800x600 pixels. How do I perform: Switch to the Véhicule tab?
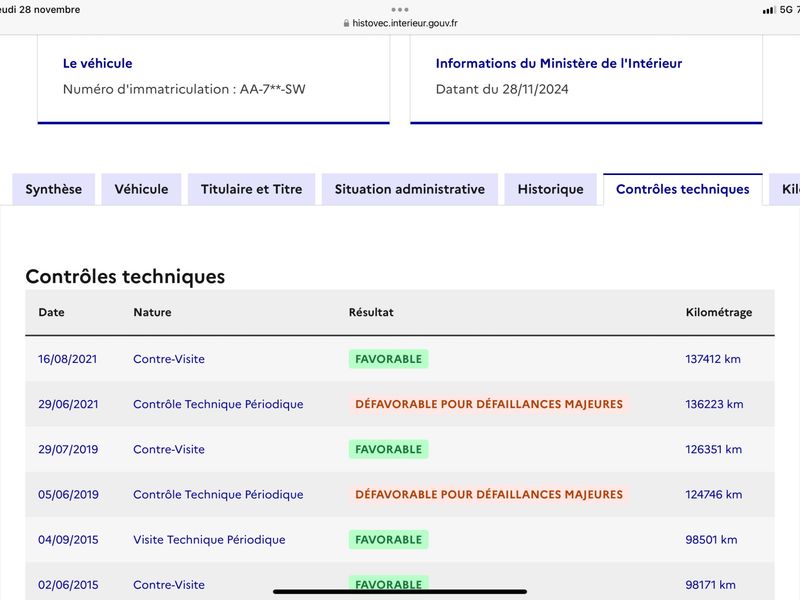tap(141, 189)
